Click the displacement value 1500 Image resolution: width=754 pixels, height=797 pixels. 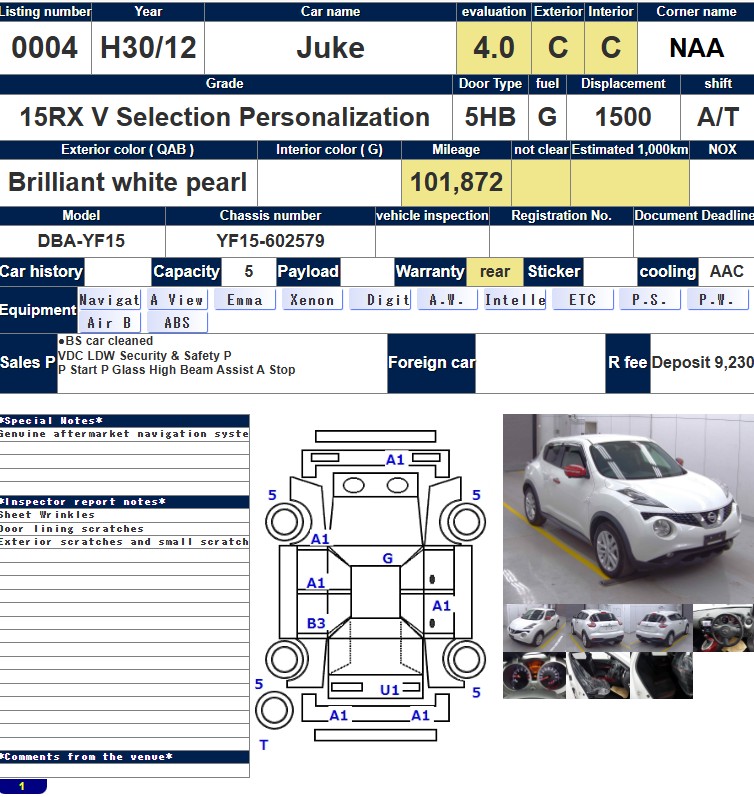(x=623, y=116)
